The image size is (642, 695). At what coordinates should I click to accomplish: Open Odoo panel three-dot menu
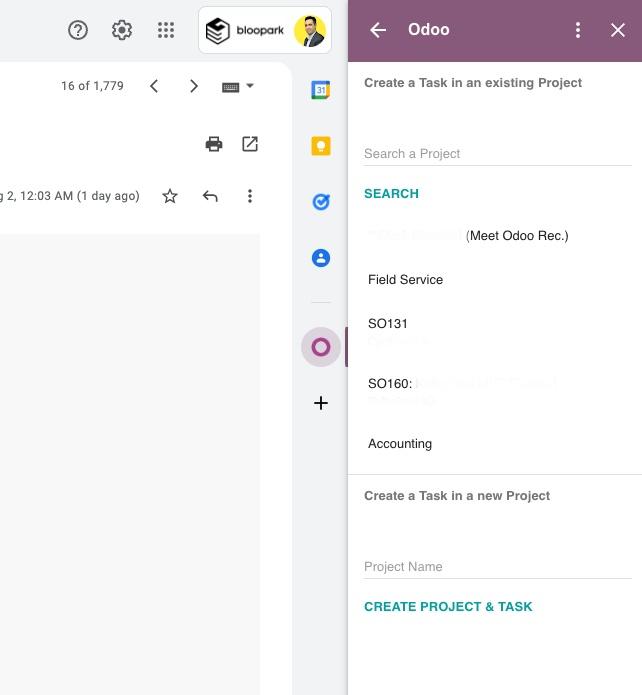point(578,30)
